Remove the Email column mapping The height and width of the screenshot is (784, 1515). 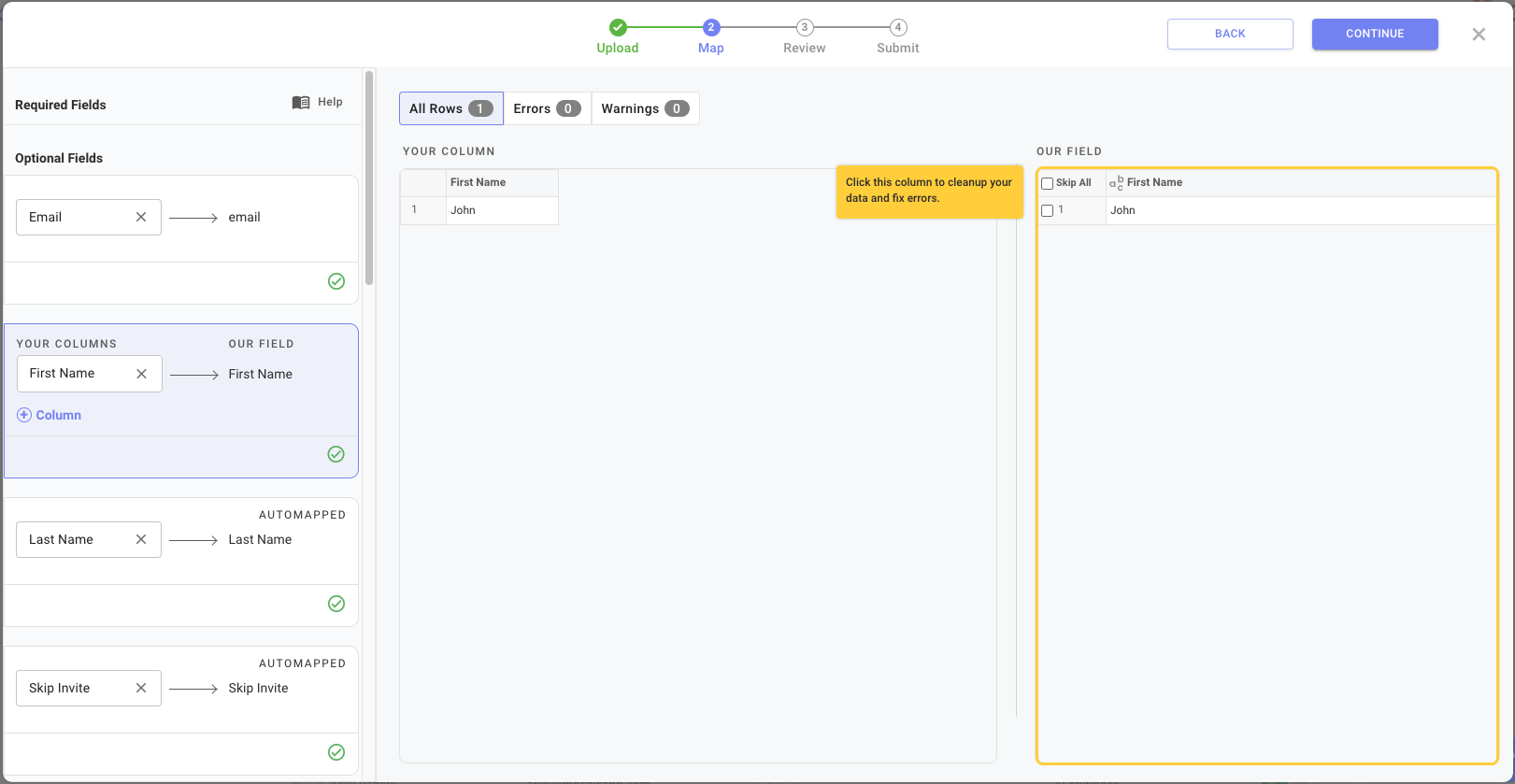[x=141, y=217]
